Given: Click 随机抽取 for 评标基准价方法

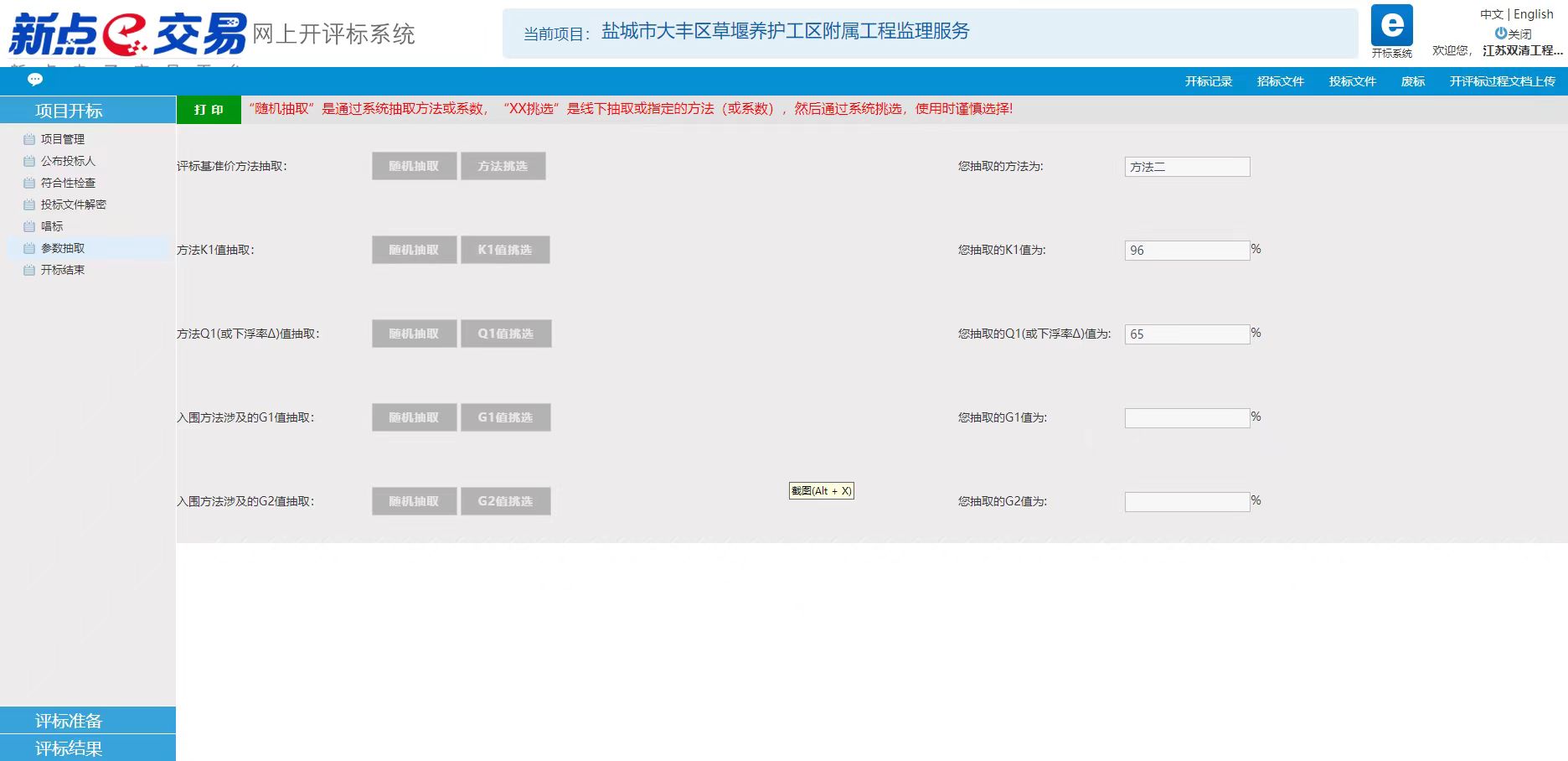Looking at the screenshot, I should (414, 166).
